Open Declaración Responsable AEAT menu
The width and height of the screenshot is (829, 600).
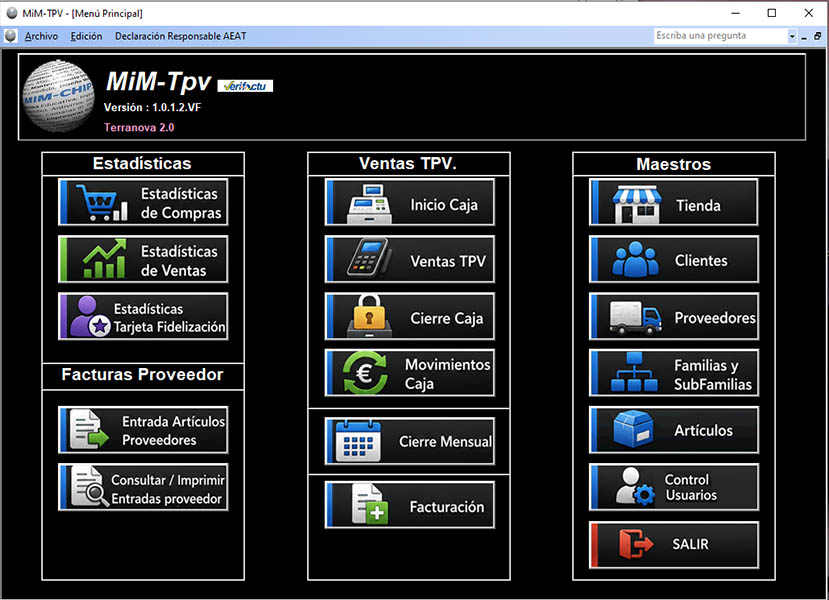pos(180,36)
